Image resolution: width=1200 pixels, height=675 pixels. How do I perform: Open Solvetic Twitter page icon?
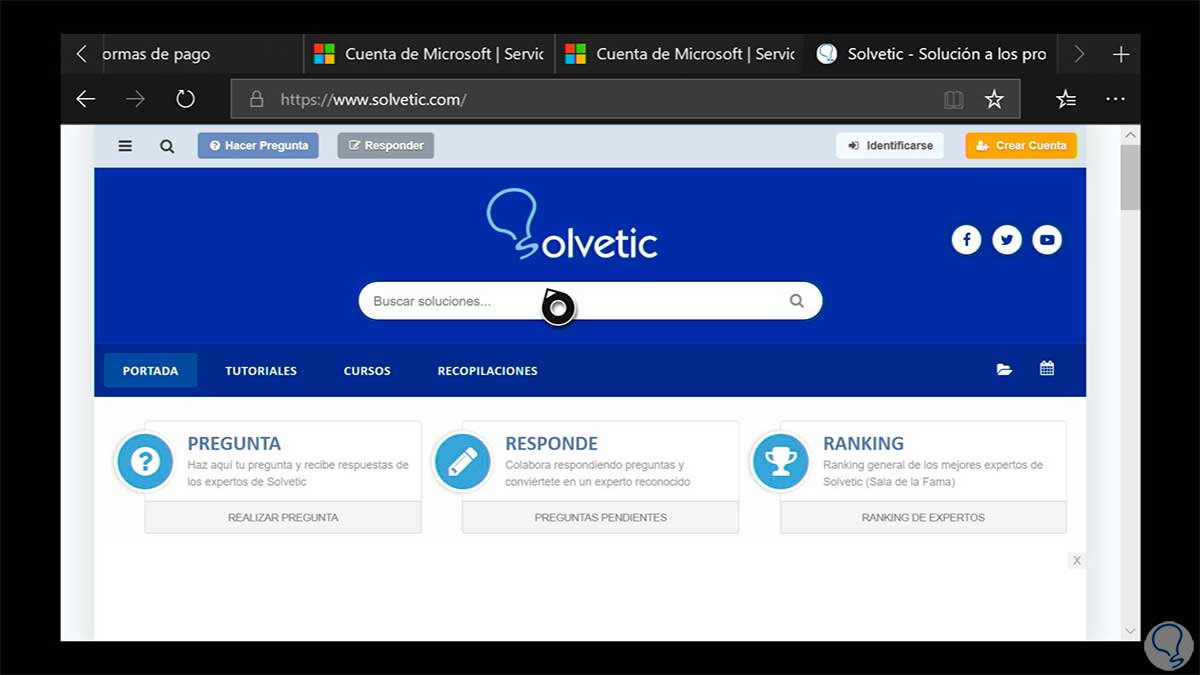click(x=1007, y=240)
